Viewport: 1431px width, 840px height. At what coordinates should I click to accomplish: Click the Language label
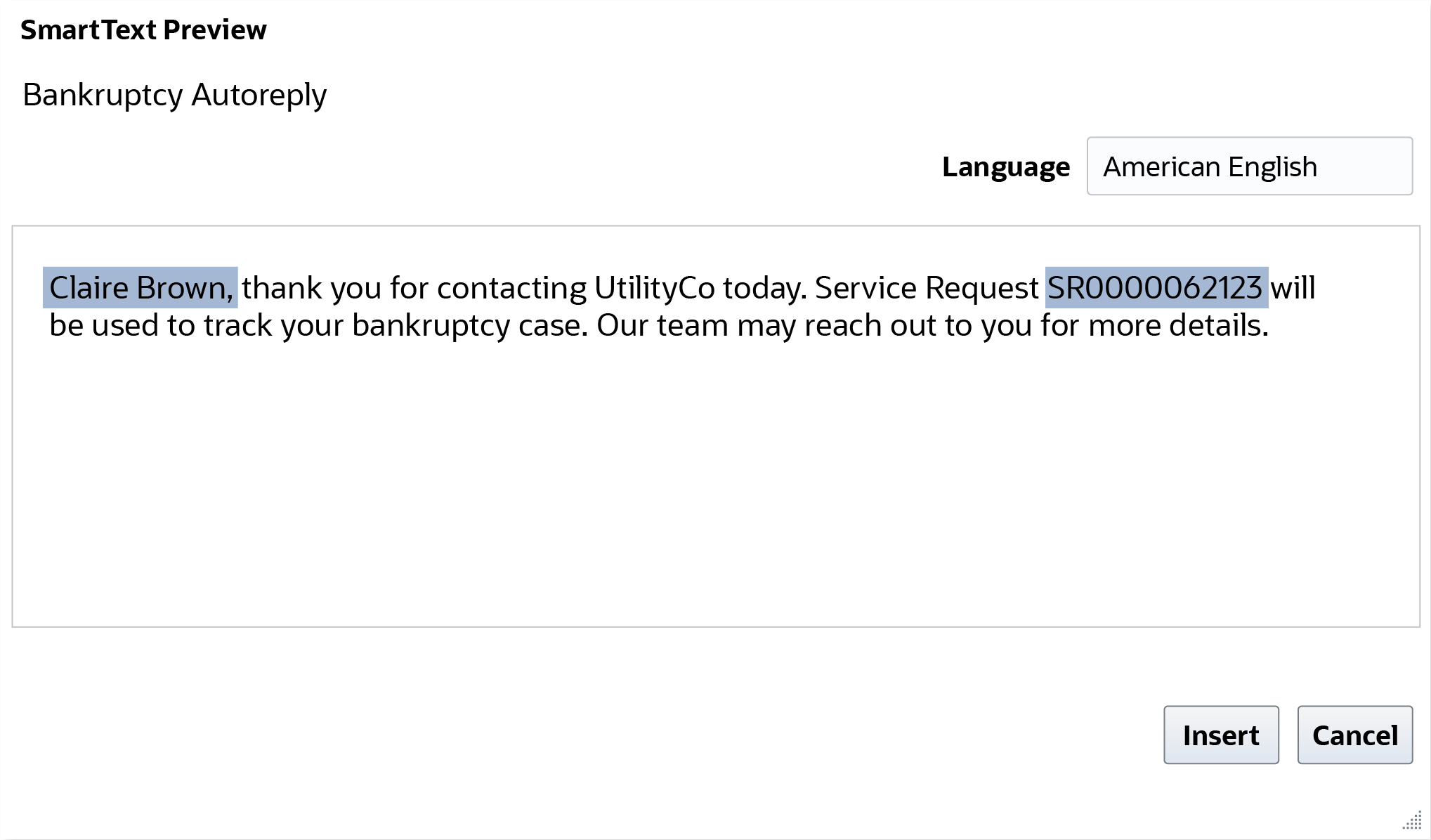click(x=1005, y=167)
